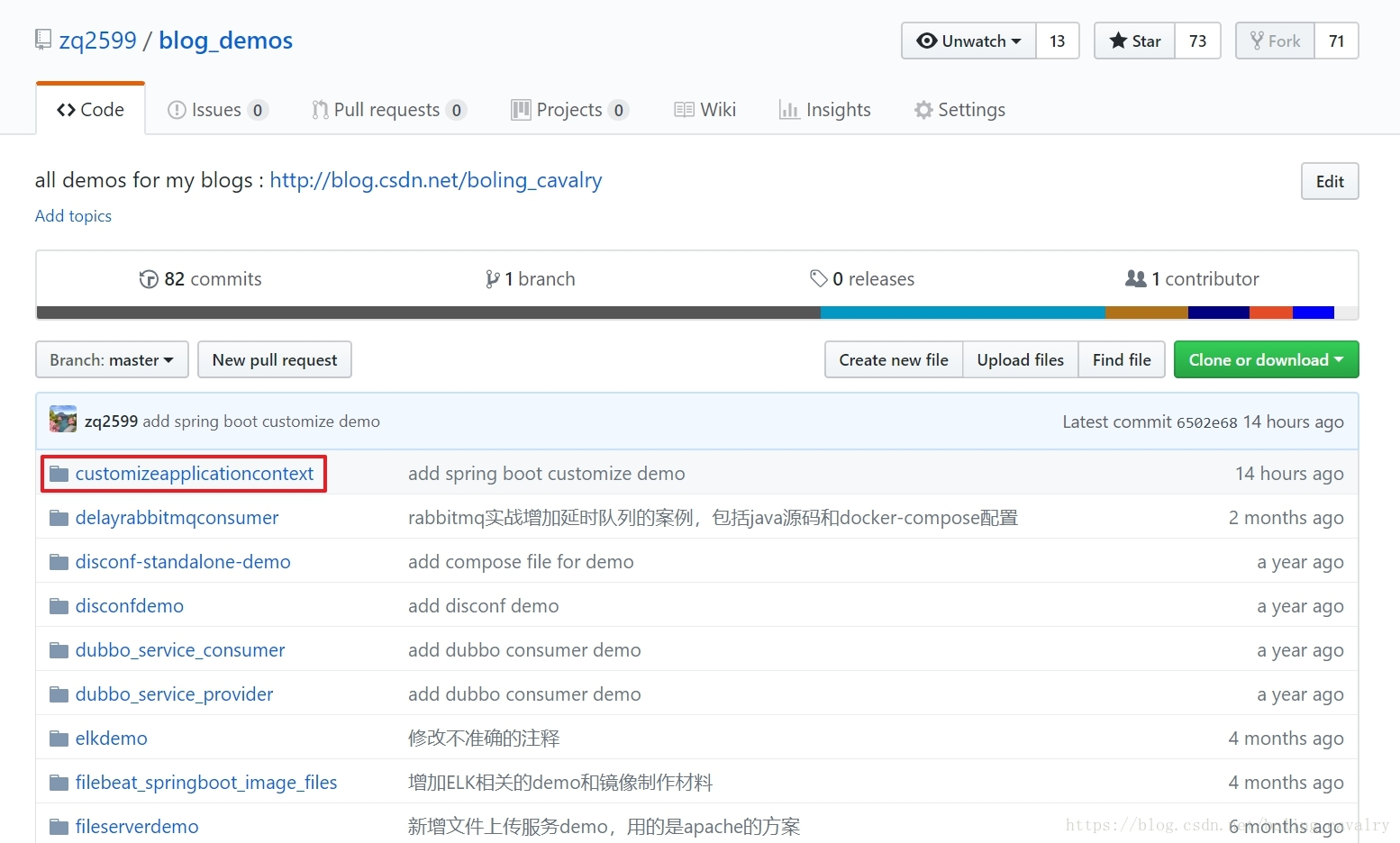Expand Clone or download menu
The image size is (1400, 843).
[1266, 359]
